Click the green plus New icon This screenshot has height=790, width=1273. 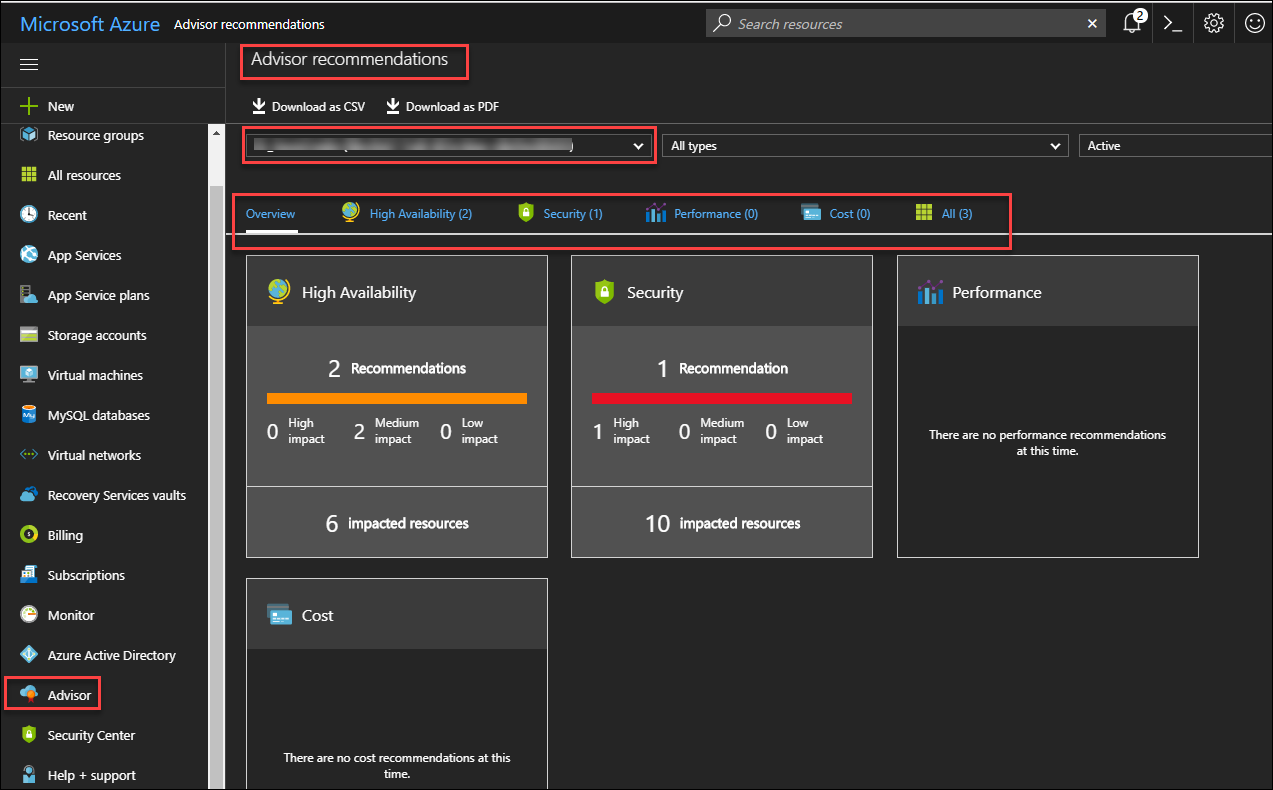(29, 106)
